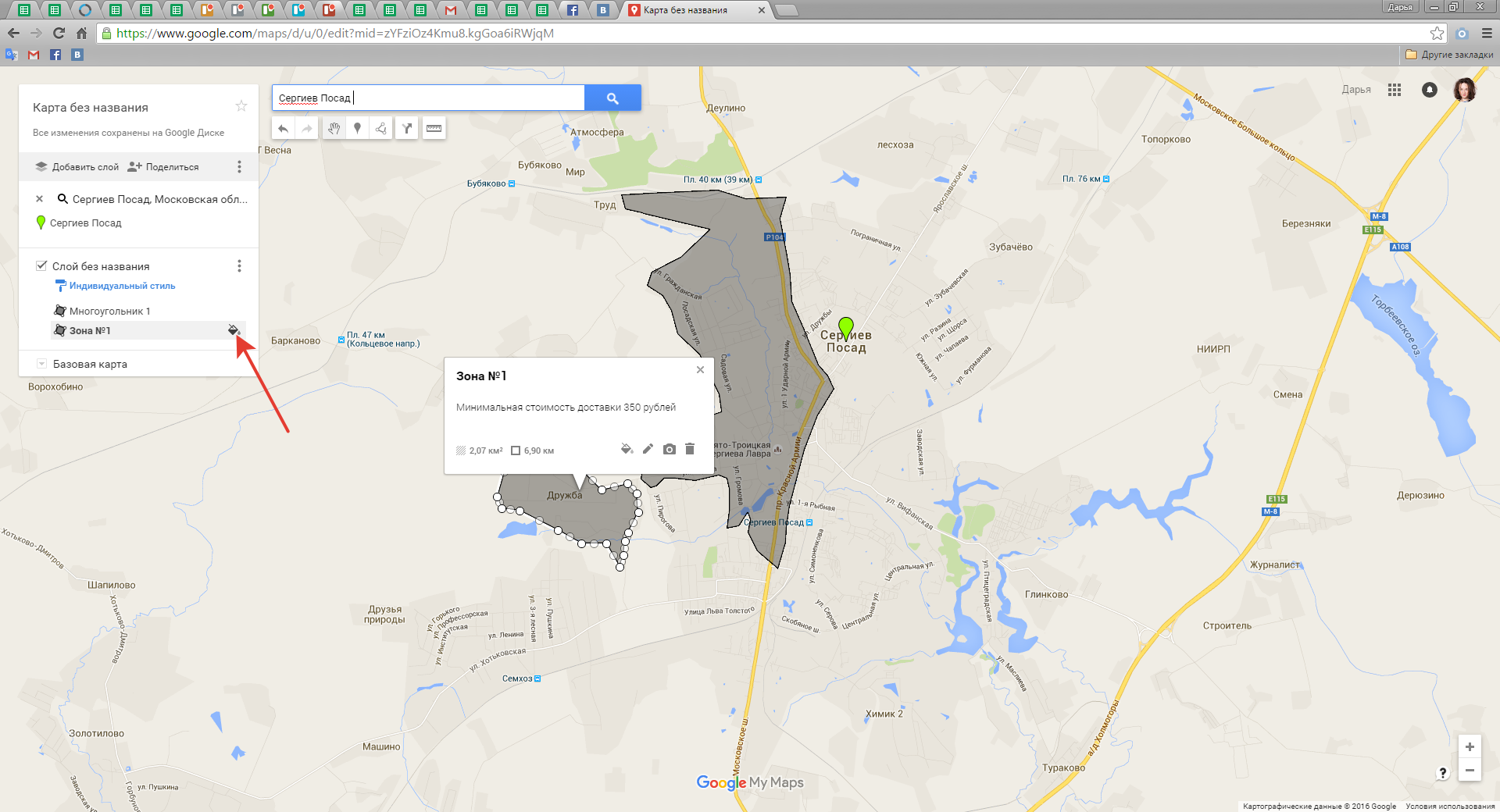The image size is (1500, 812).
Task: Open the Chrome hamburger menu
Action: tap(1487, 33)
